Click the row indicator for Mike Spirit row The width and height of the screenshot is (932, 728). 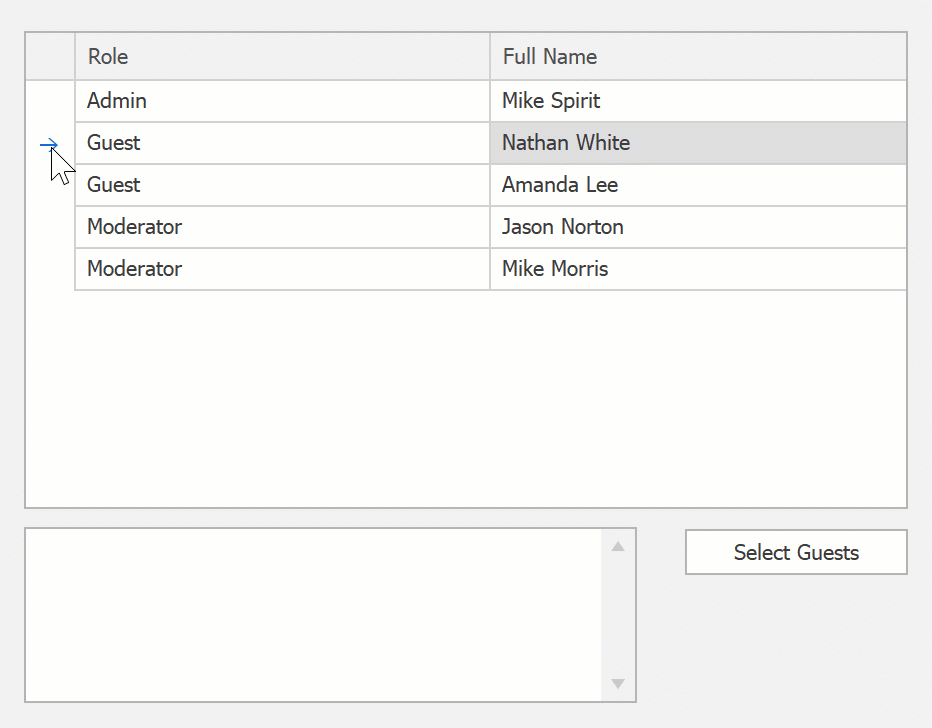tap(50, 101)
